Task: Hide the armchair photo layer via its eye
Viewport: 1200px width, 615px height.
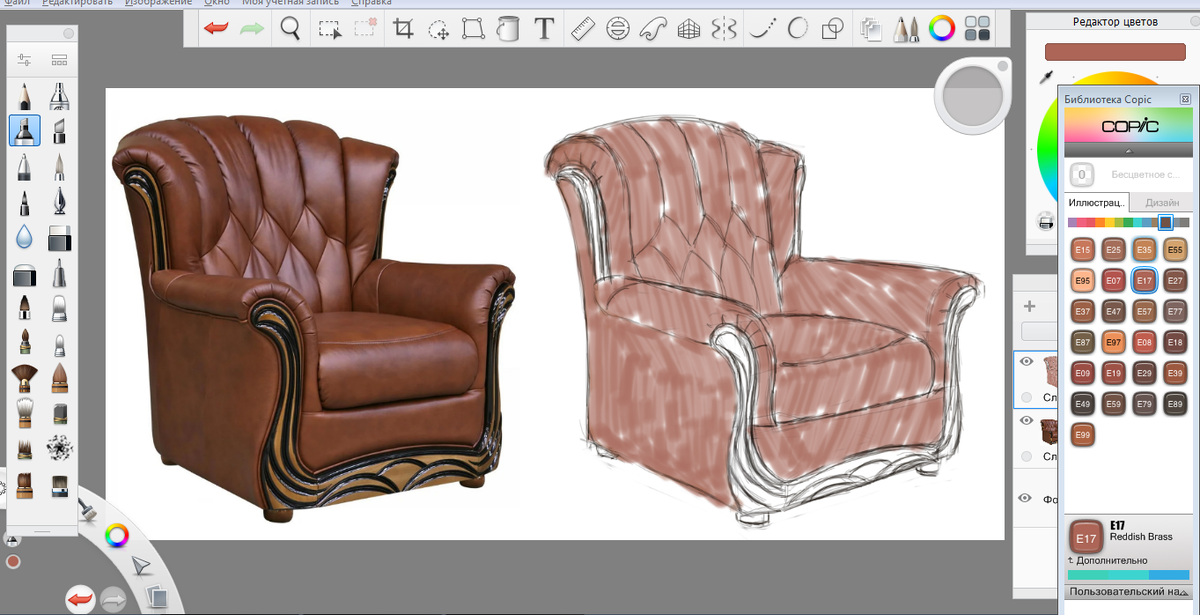Action: point(1026,421)
